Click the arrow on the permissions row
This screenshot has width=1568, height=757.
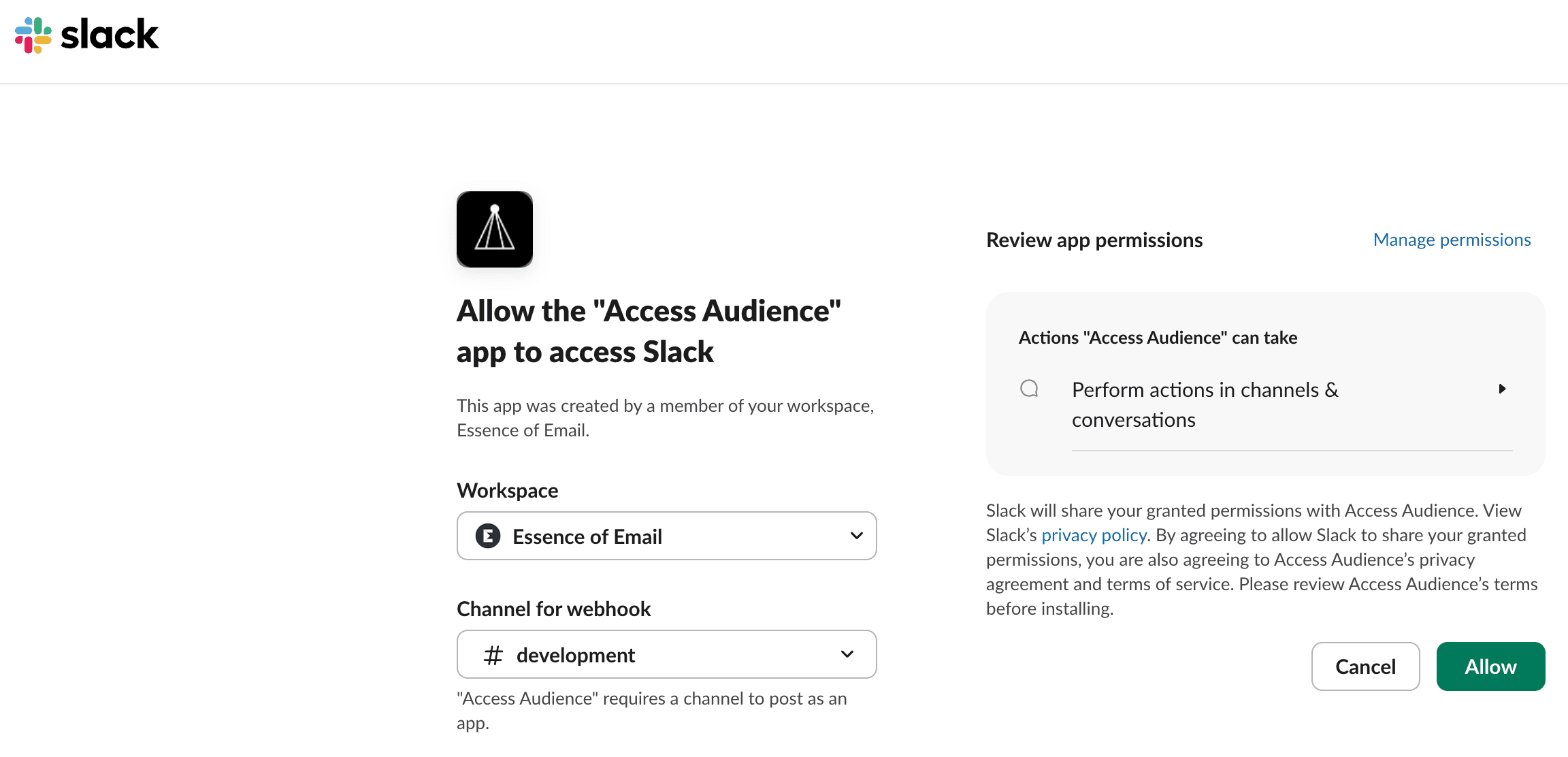(x=1503, y=389)
